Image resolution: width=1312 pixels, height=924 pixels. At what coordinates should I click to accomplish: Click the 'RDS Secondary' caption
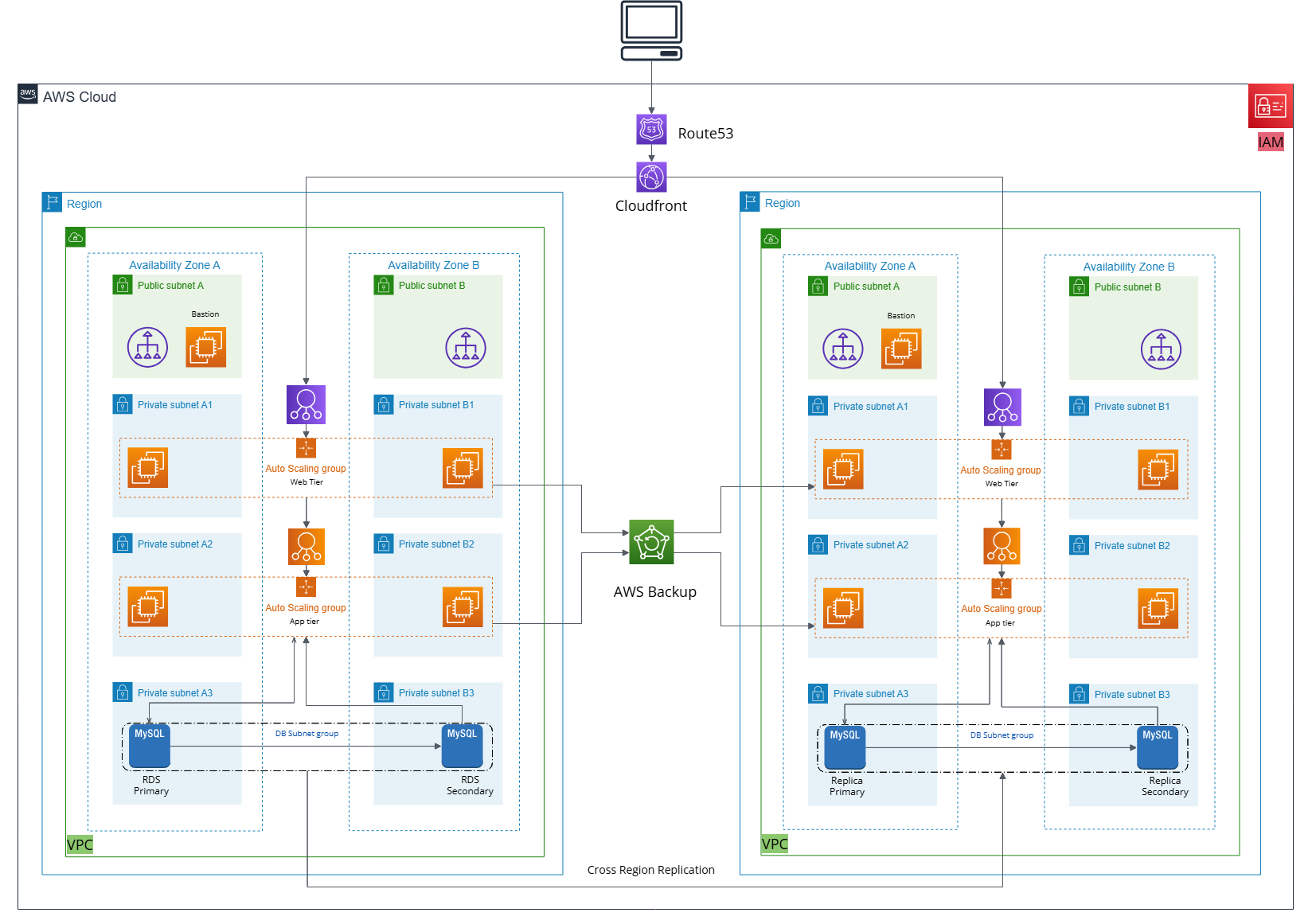click(x=470, y=786)
